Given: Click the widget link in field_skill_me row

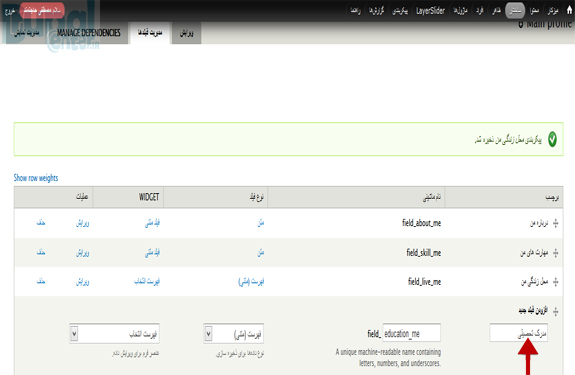Looking at the screenshot, I should pyautogui.click(x=152, y=253).
